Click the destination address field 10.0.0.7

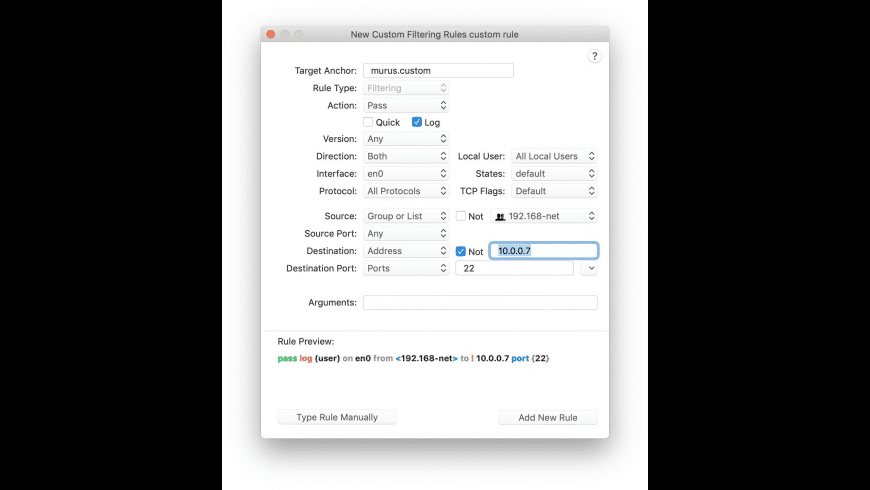coord(544,251)
